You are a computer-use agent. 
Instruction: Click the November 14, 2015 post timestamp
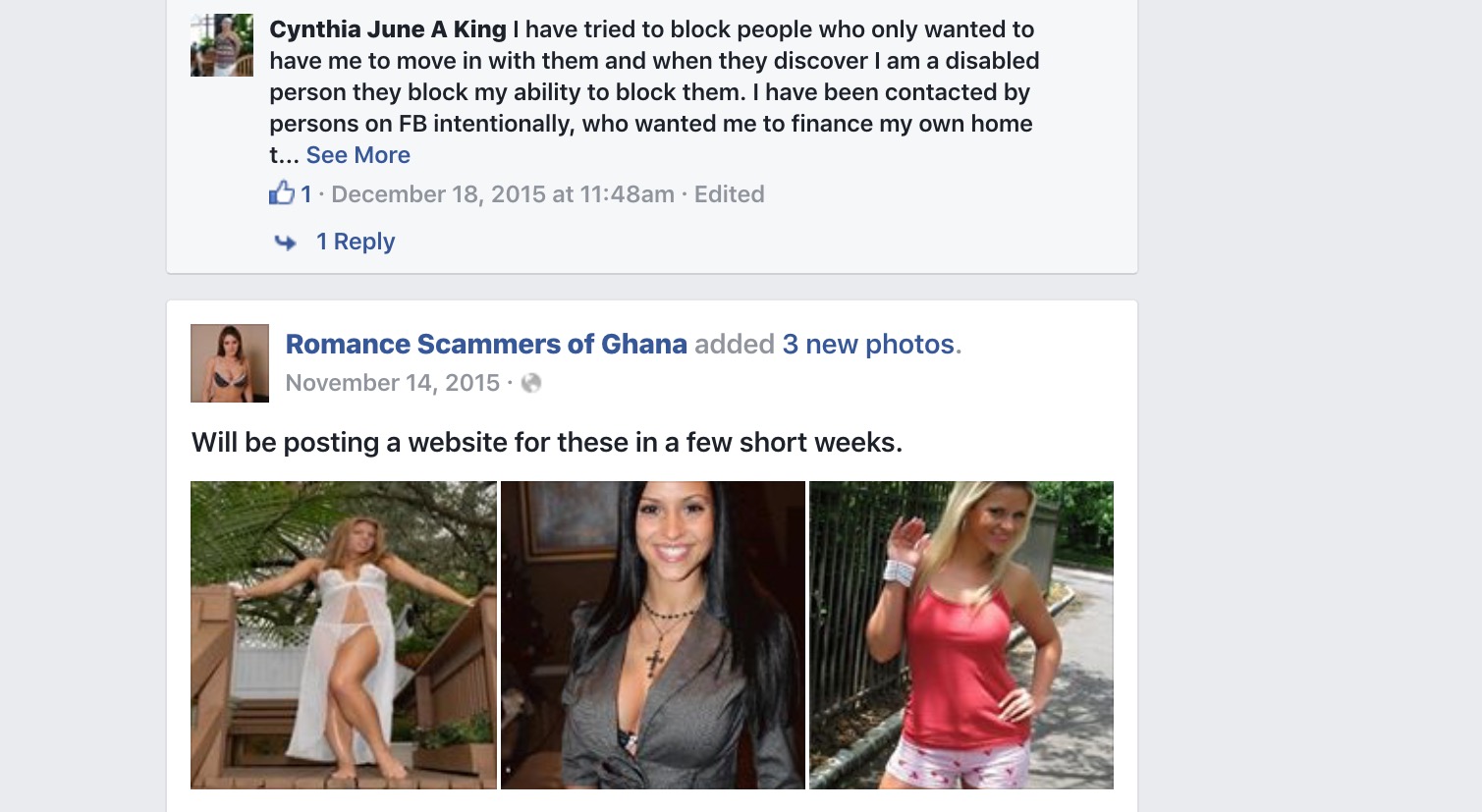point(393,383)
